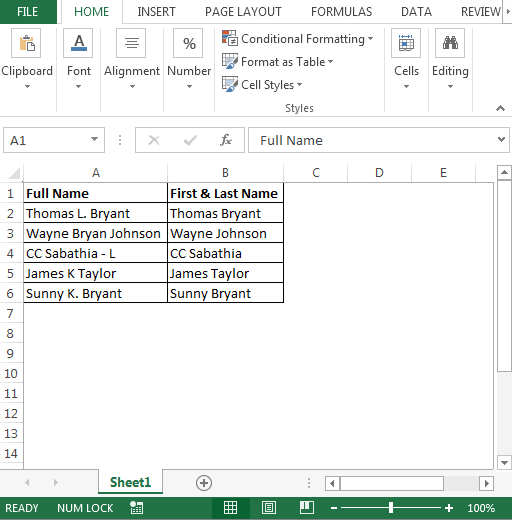Select cell B3 containing Wayne Johnson
The image size is (512, 520).
pos(225,233)
